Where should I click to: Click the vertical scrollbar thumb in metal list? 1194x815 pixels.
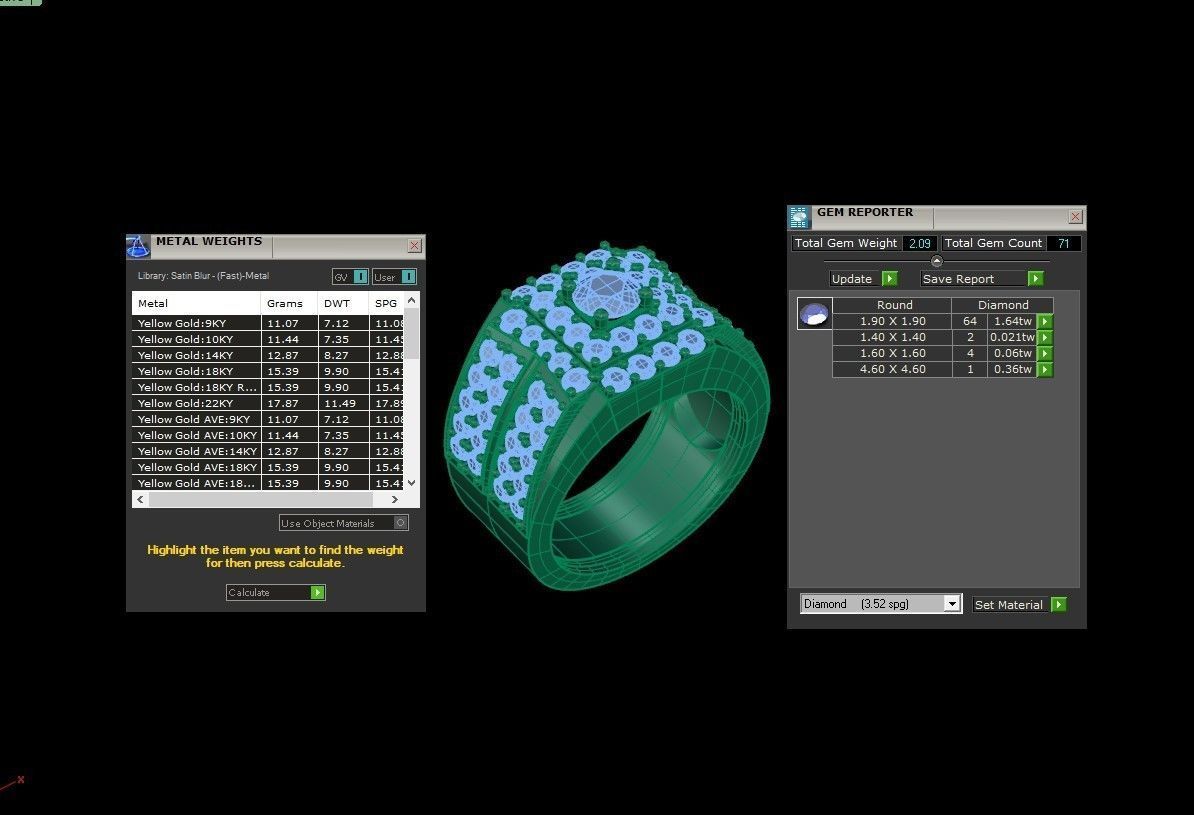(411, 333)
